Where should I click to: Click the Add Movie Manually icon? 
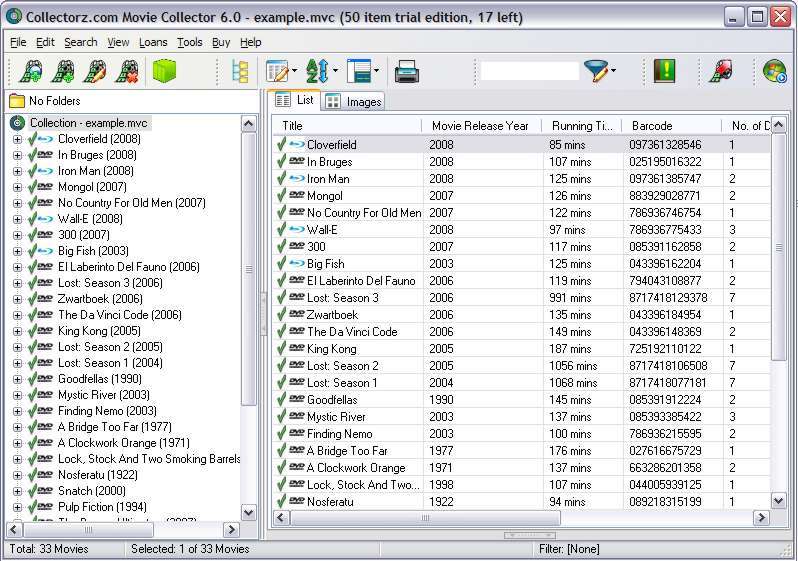pyautogui.click(x=64, y=71)
